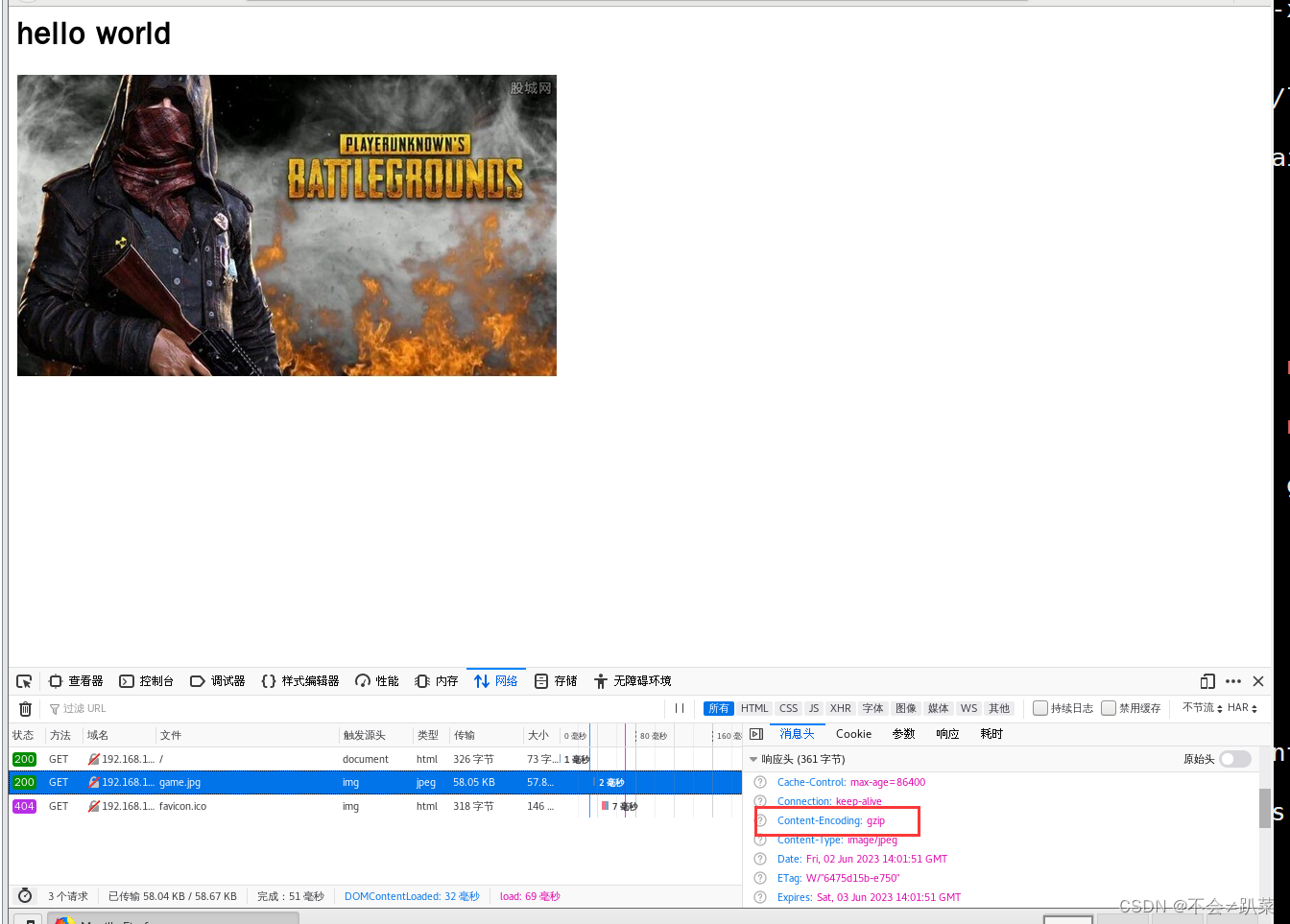Viewport: 1290px width, 924px height.
Task: Filter requests by XHR type
Action: [x=841, y=708]
